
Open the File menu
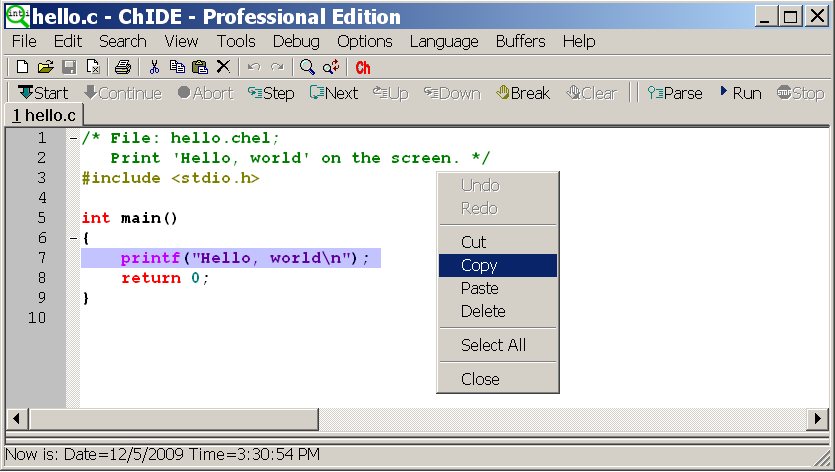[x=24, y=42]
